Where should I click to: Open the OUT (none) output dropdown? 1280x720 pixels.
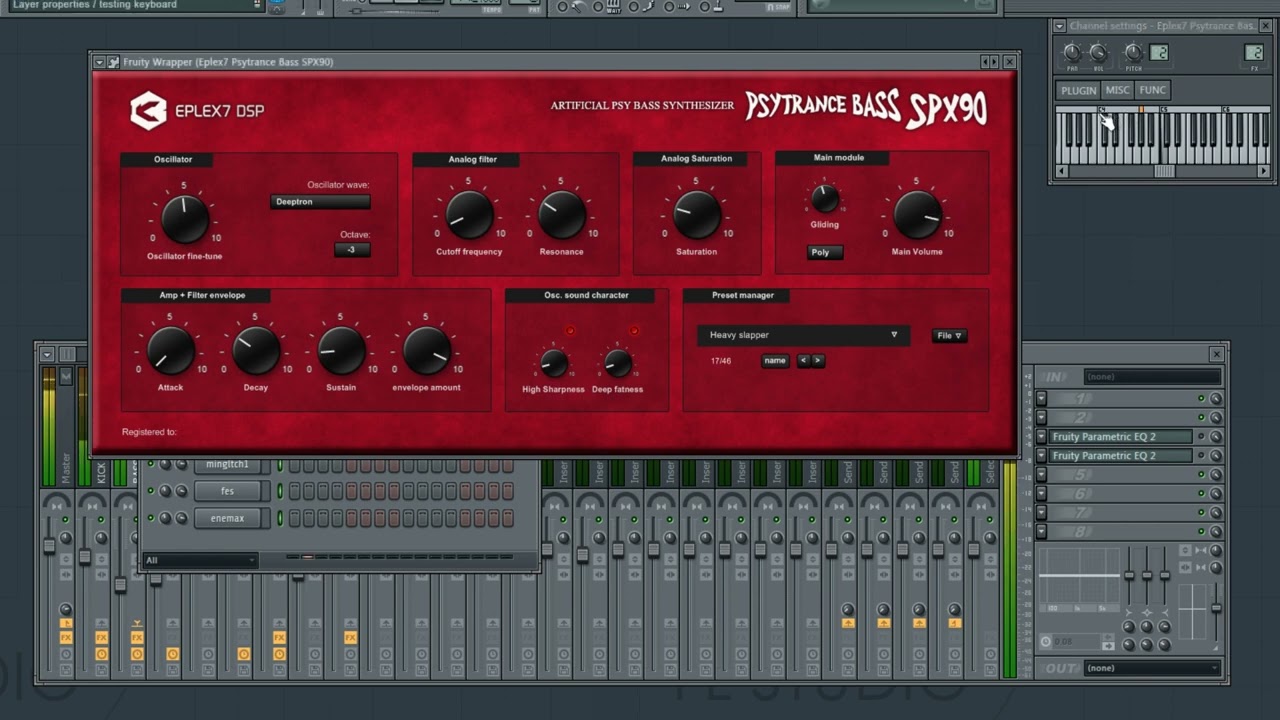pyautogui.click(x=1152, y=668)
